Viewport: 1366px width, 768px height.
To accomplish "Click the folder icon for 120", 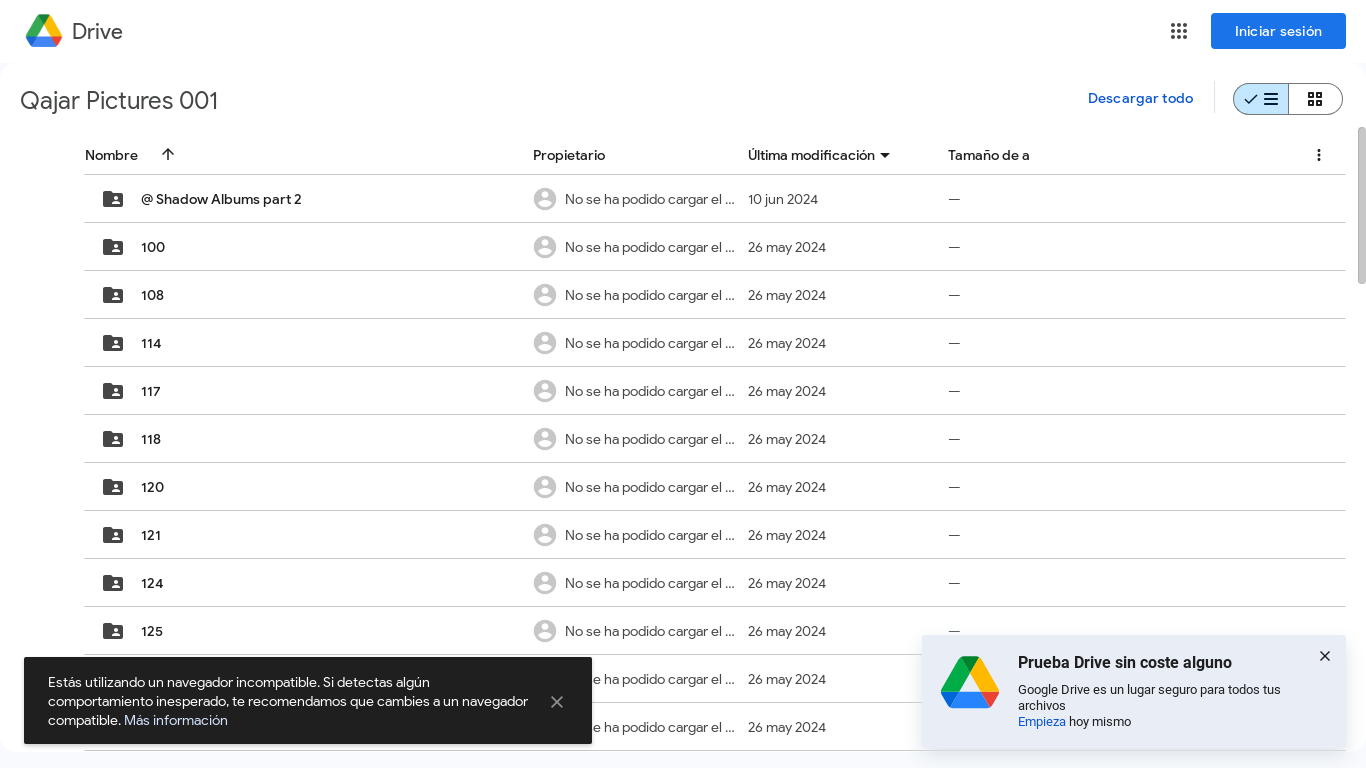I will pos(113,487).
